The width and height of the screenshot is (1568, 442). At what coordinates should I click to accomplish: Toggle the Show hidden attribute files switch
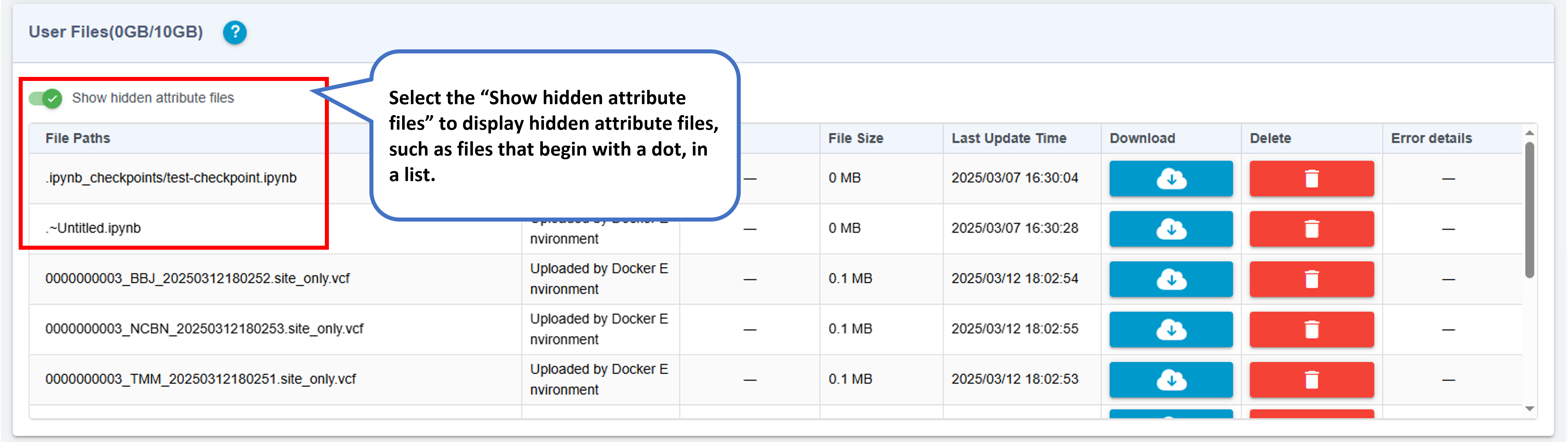coord(46,98)
